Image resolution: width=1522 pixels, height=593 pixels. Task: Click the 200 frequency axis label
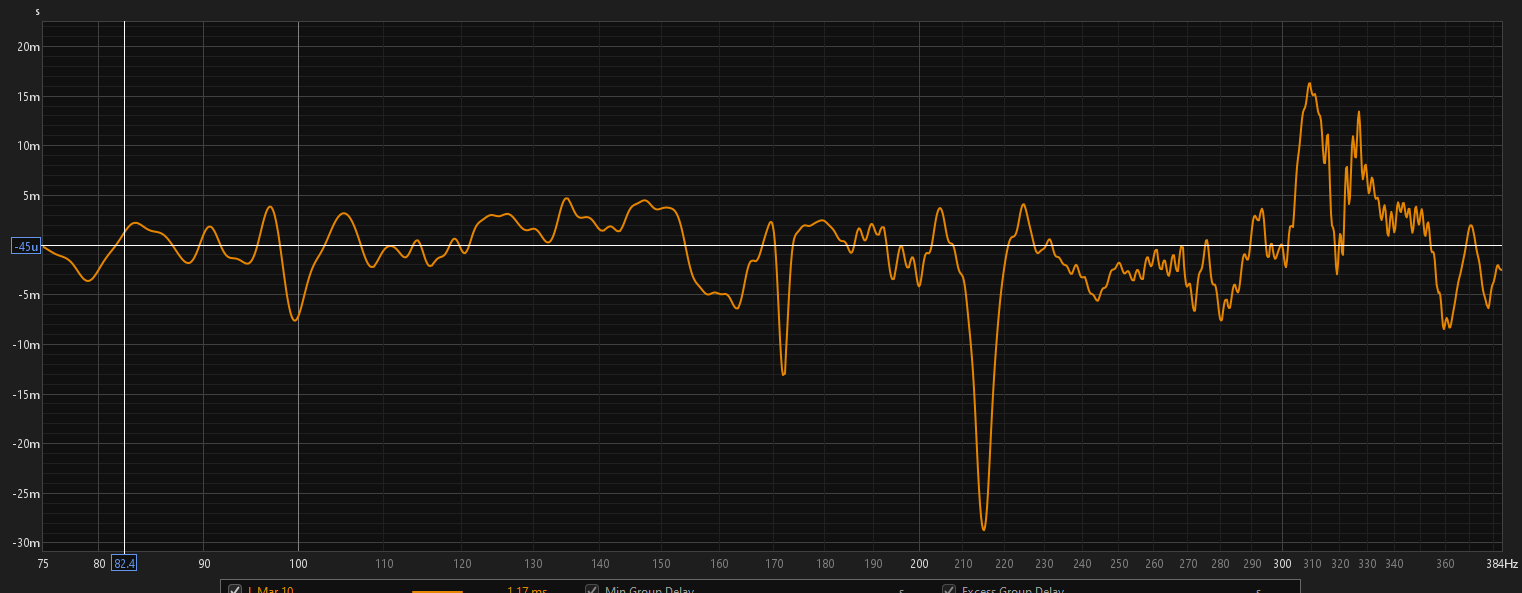tap(920, 564)
